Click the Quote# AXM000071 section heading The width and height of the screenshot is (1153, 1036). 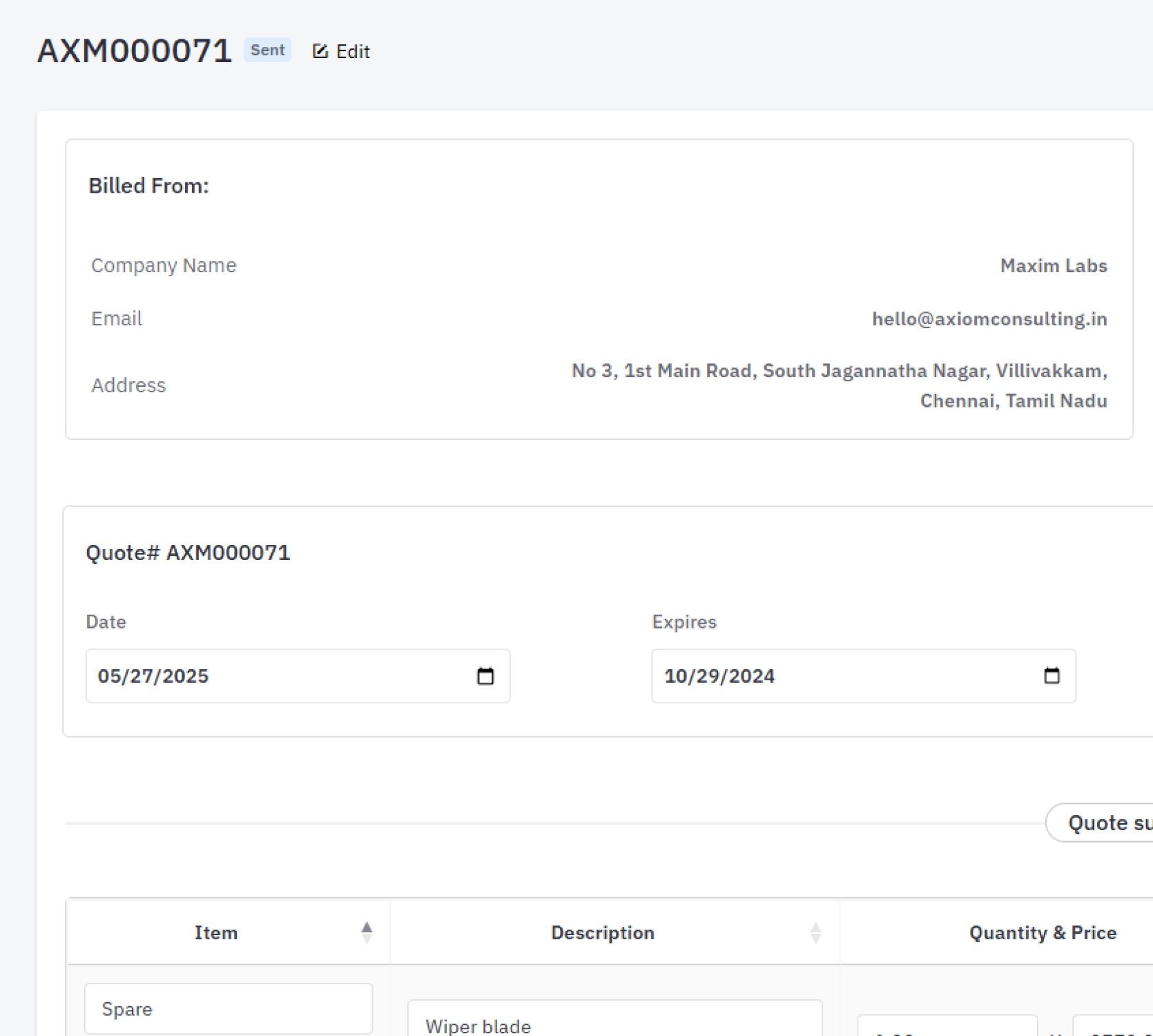(x=188, y=553)
